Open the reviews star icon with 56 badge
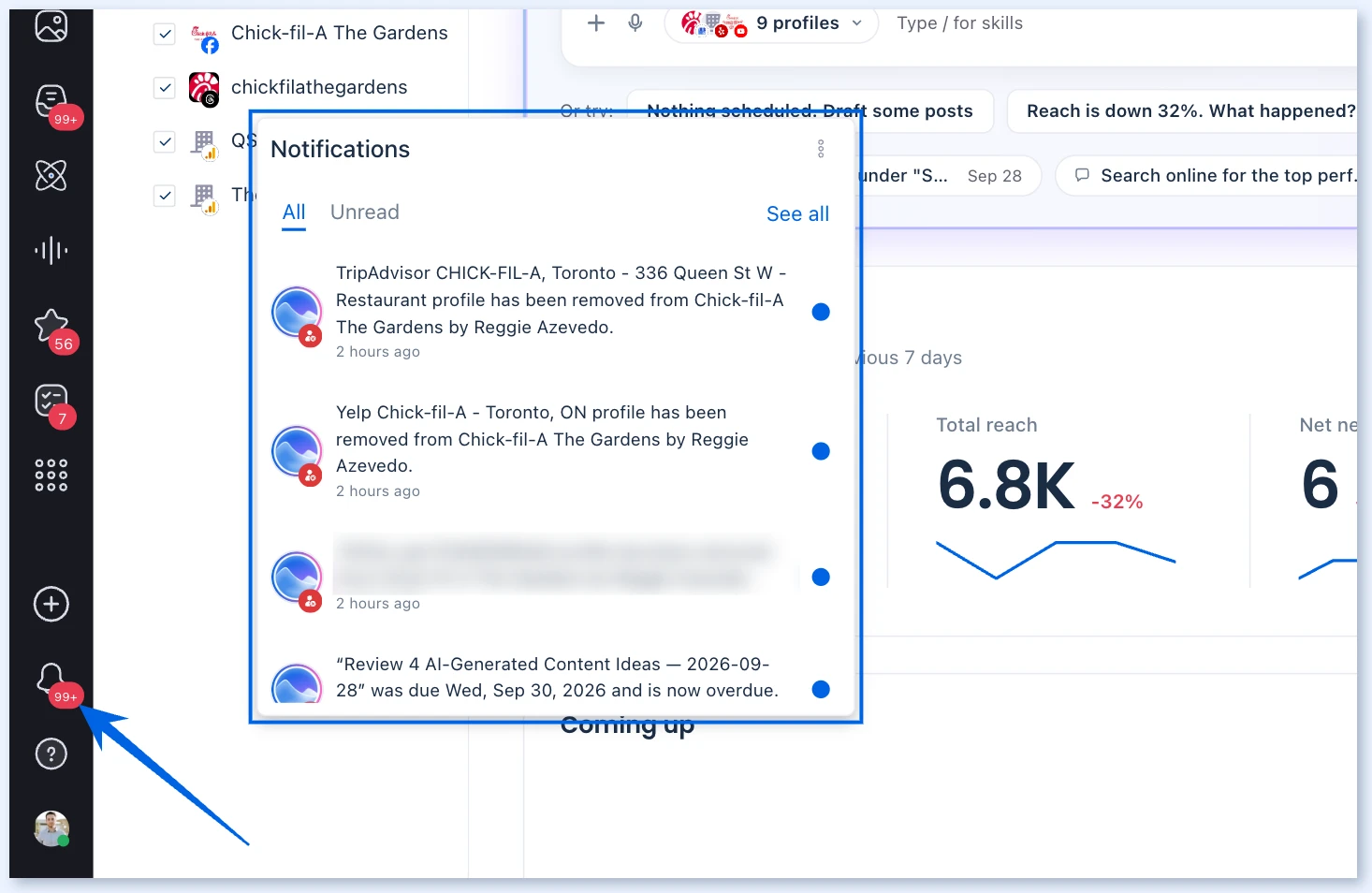This screenshot has width=1372, height=893. 51,326
